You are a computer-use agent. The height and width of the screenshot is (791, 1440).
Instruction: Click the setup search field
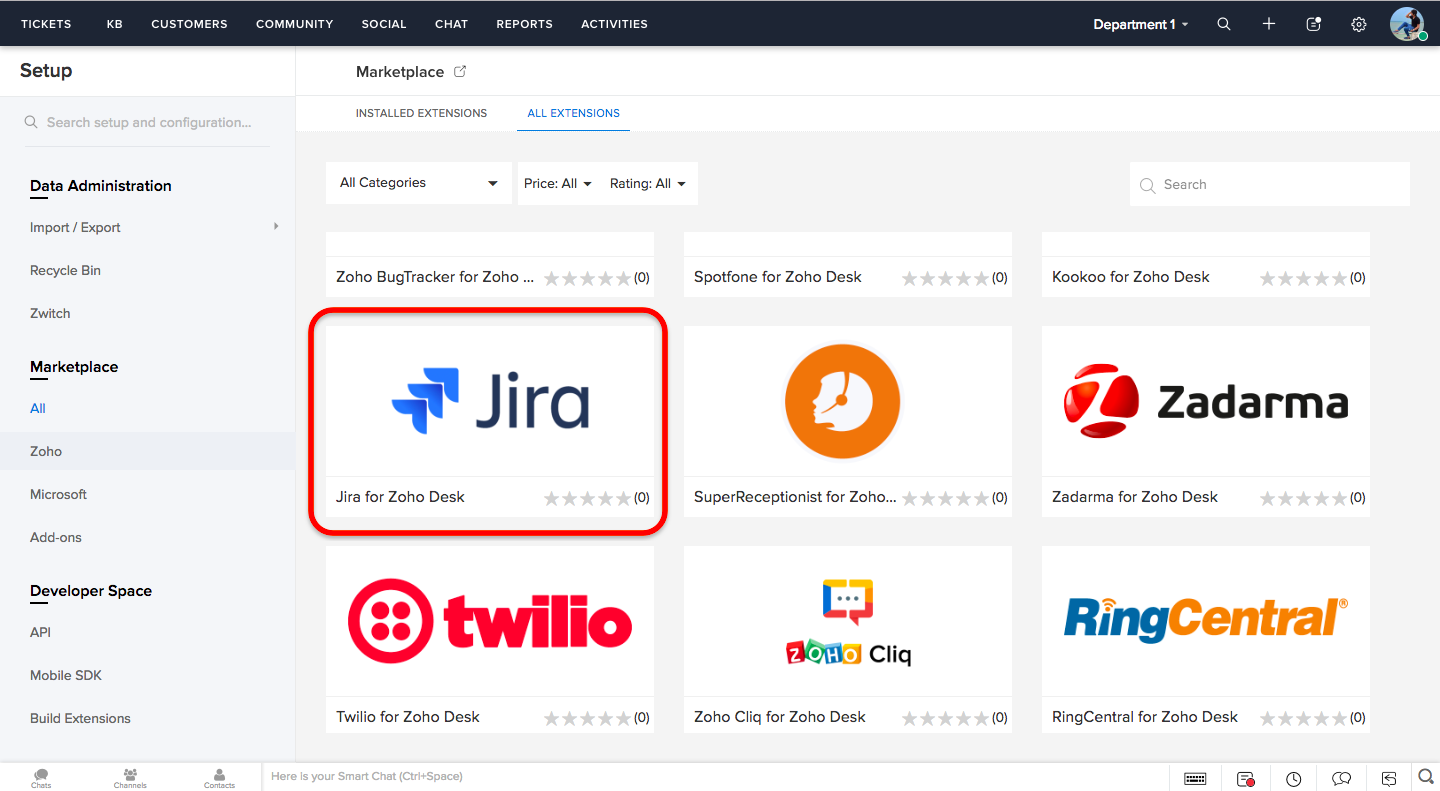(148, 122)
